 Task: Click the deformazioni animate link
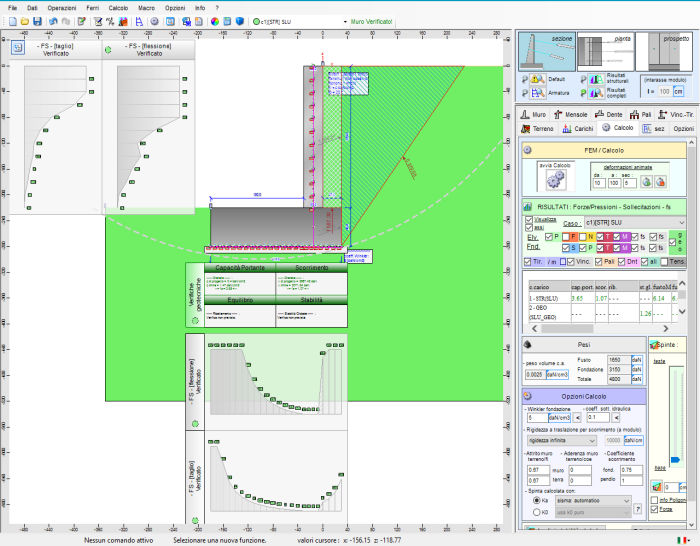pyautogui.click(x=628, y=167)
